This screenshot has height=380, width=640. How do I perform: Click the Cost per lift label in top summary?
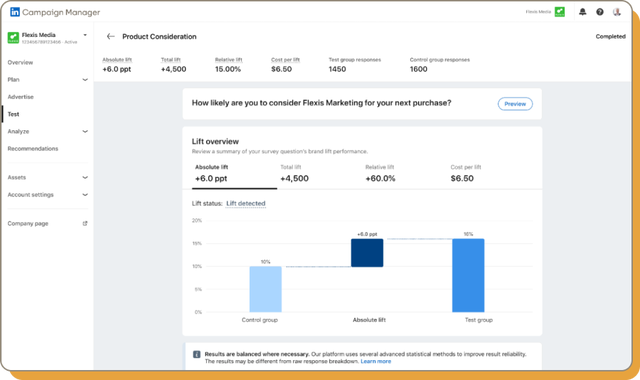click(285, 60)
